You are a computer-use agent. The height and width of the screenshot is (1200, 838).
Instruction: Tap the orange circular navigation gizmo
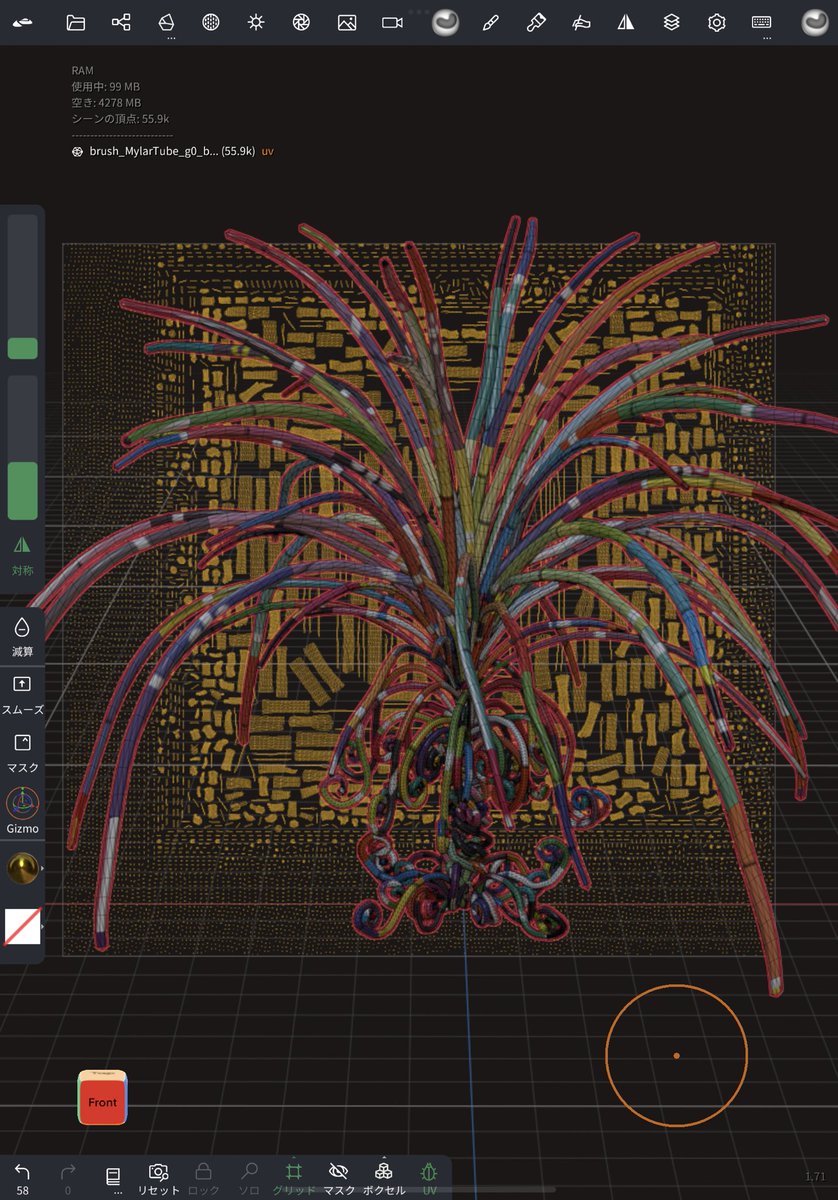[x=676, y=1055]
